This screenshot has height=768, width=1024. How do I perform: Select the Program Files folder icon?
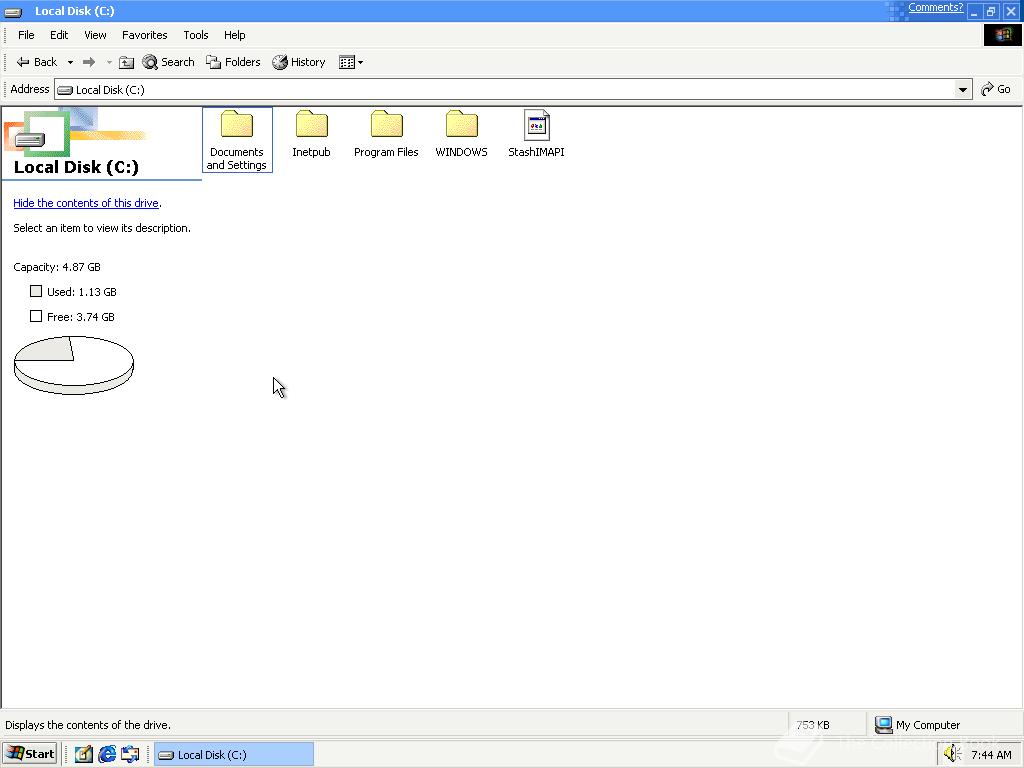[387, 124]
